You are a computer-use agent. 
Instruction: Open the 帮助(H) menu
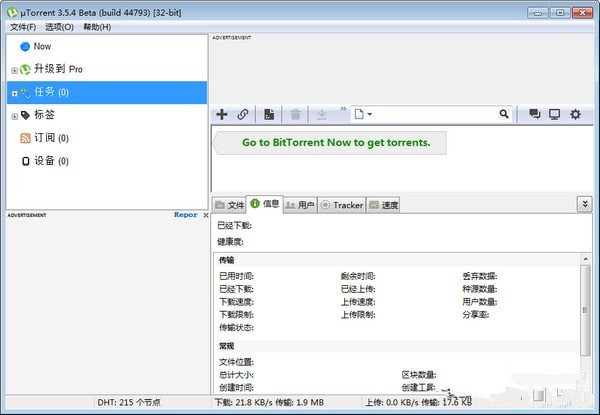coord(97,27)
